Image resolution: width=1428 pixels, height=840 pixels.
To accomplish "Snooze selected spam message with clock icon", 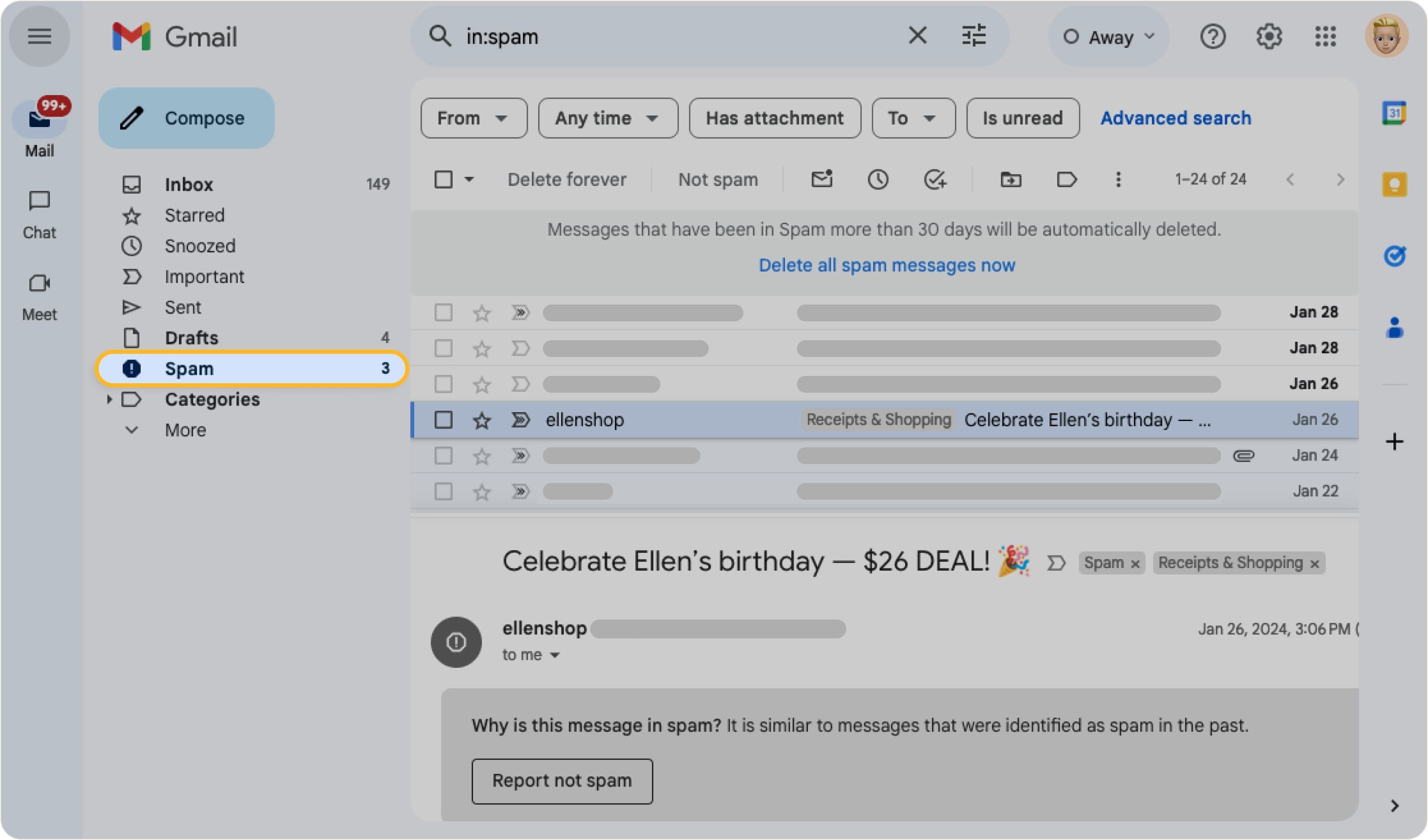I will pyautogui.click(x=878, y=179).
